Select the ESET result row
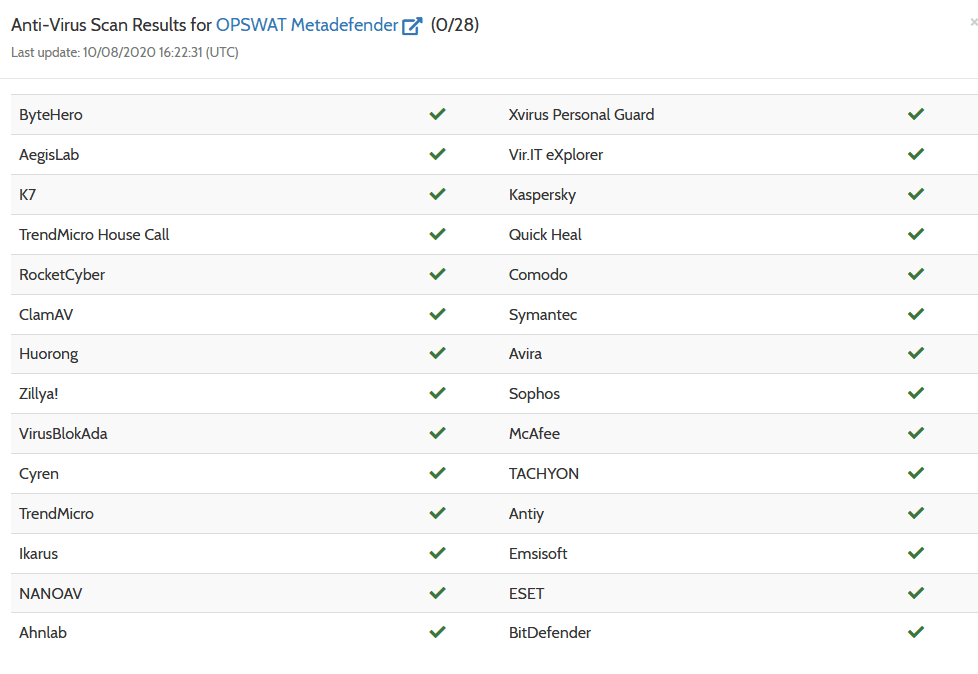The height and width of the screenshot is (674, 978). pyautogui.click(x=527, y=594)
